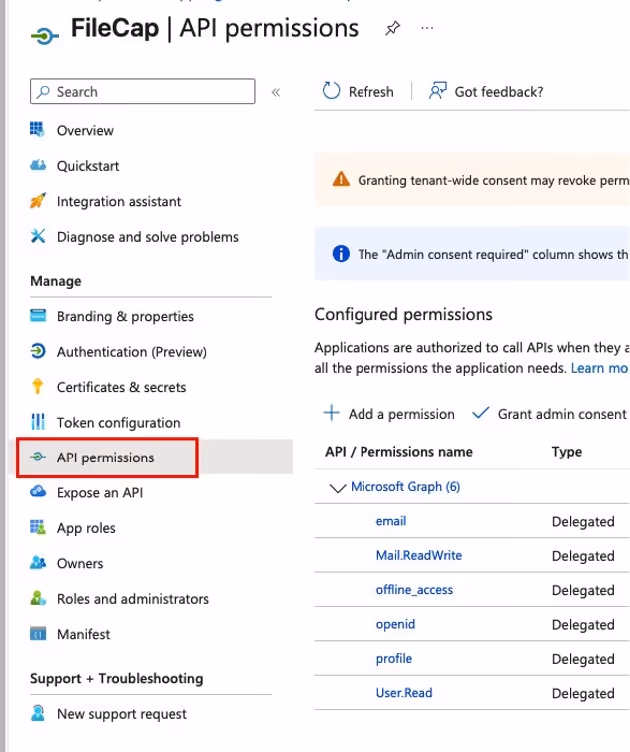Collapse the Microsoft Graph (6) group chevron
The width and height of the screenshot is (630, 752).
click(338, 488)
